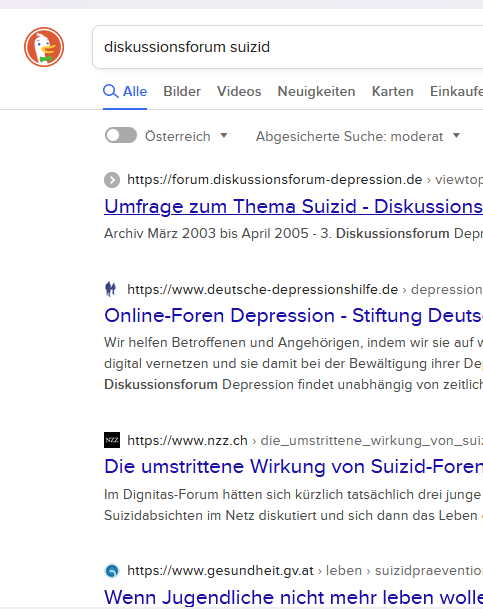Click snippet text starting 'Im Dignitas-Forum hätten'

294,494
